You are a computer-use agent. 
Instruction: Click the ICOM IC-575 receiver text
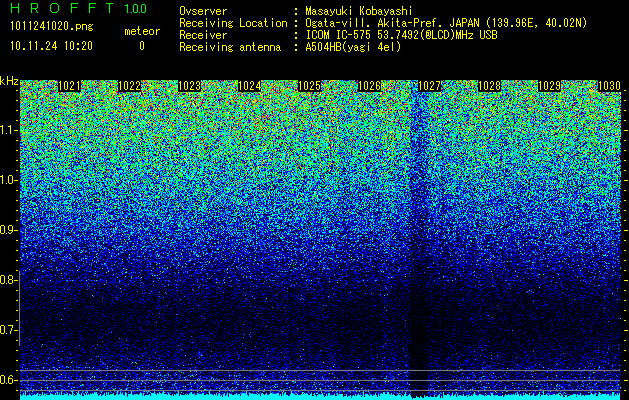click(401, 35)
